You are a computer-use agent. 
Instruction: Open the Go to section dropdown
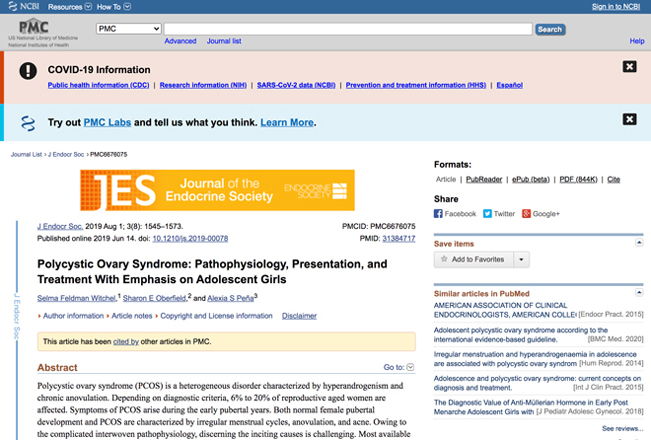(399, 367)
